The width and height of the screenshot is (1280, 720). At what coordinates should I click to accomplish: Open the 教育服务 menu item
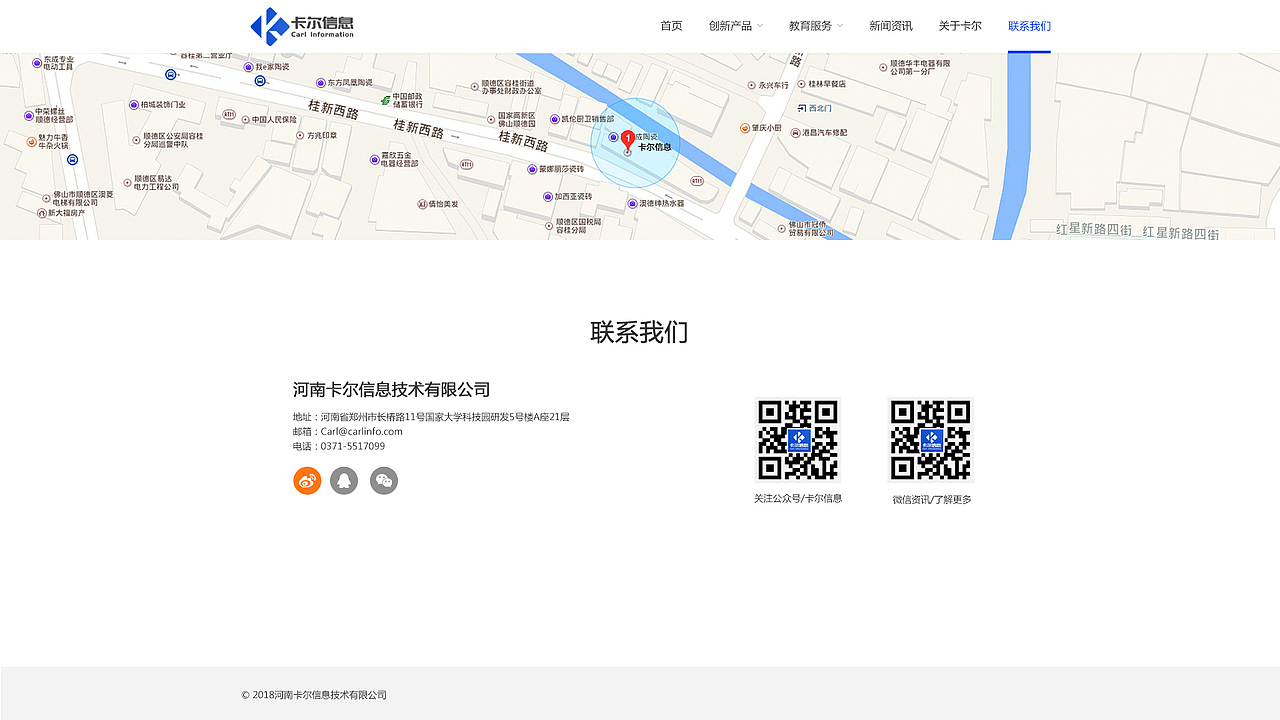(x=810, y=26)
